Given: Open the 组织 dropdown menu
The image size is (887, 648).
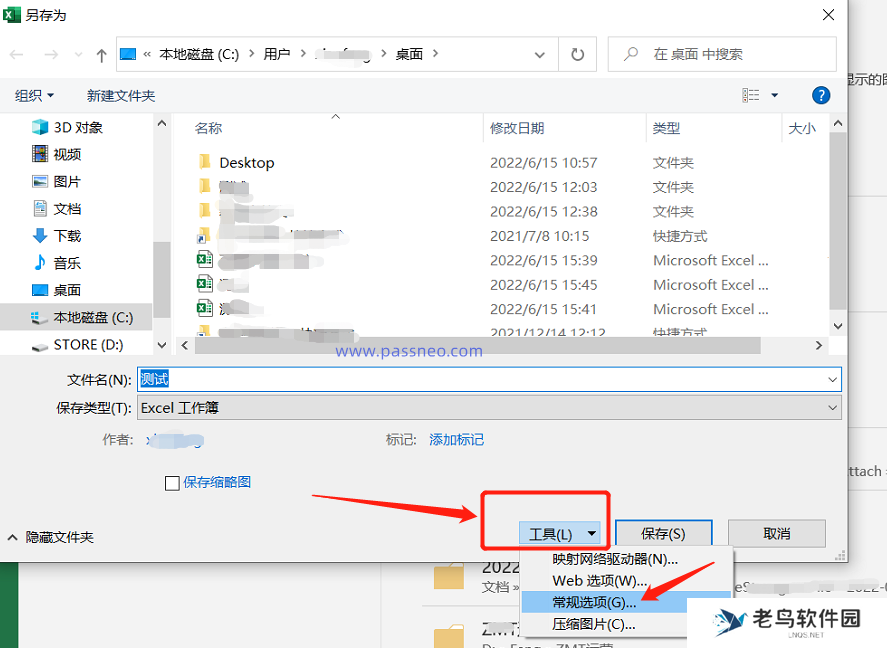Looking at the screenshot, I should 35,95.
